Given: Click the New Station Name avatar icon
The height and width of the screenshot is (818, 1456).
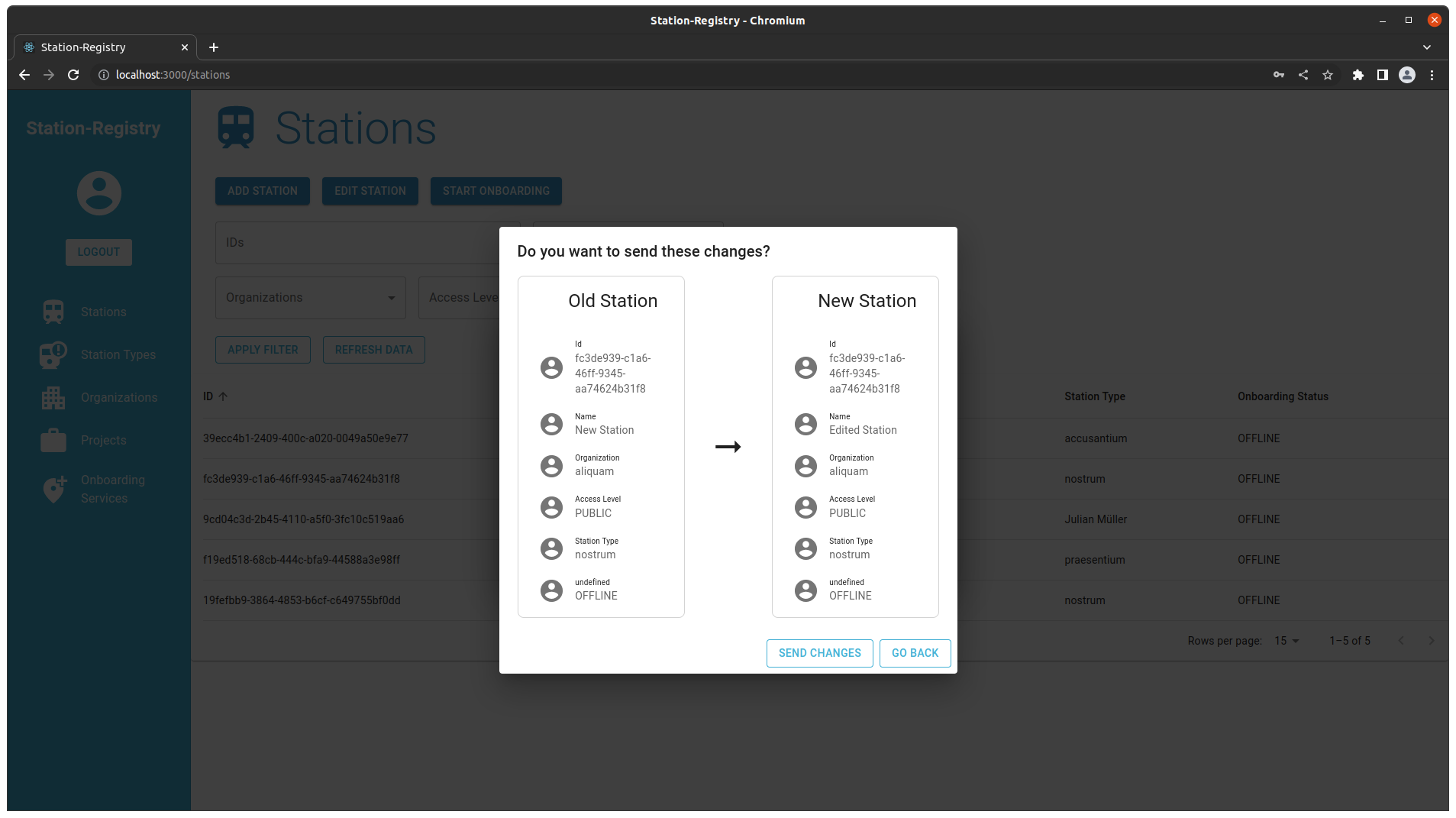Looking at the screenshot, I should (x=805, y=424).
